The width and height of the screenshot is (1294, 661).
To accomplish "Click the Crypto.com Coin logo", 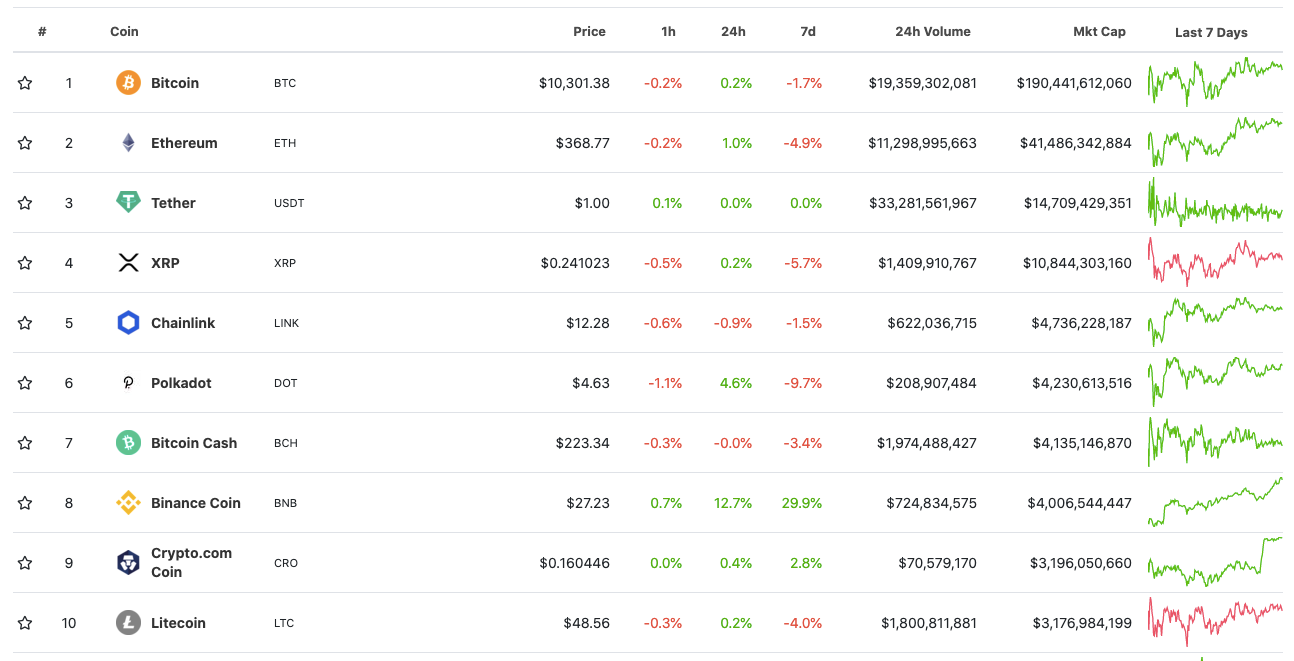I will click(128, 563).
